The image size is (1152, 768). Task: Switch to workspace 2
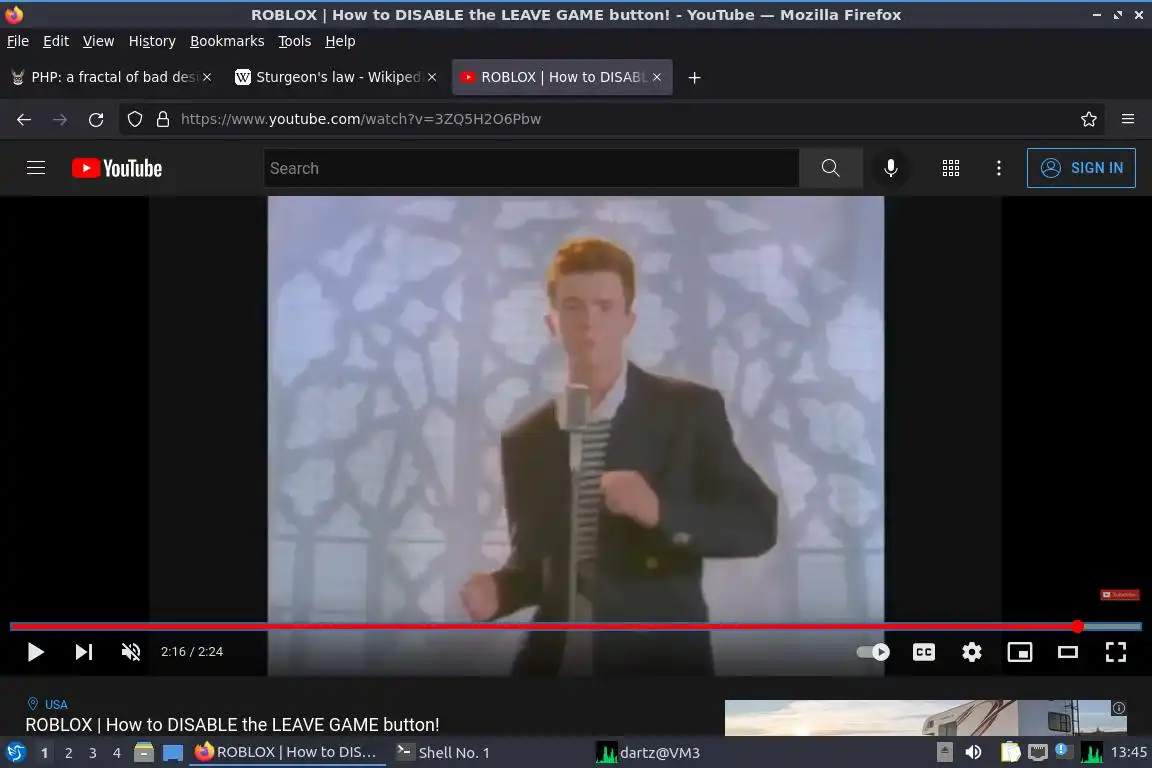[x=68, y=753]
